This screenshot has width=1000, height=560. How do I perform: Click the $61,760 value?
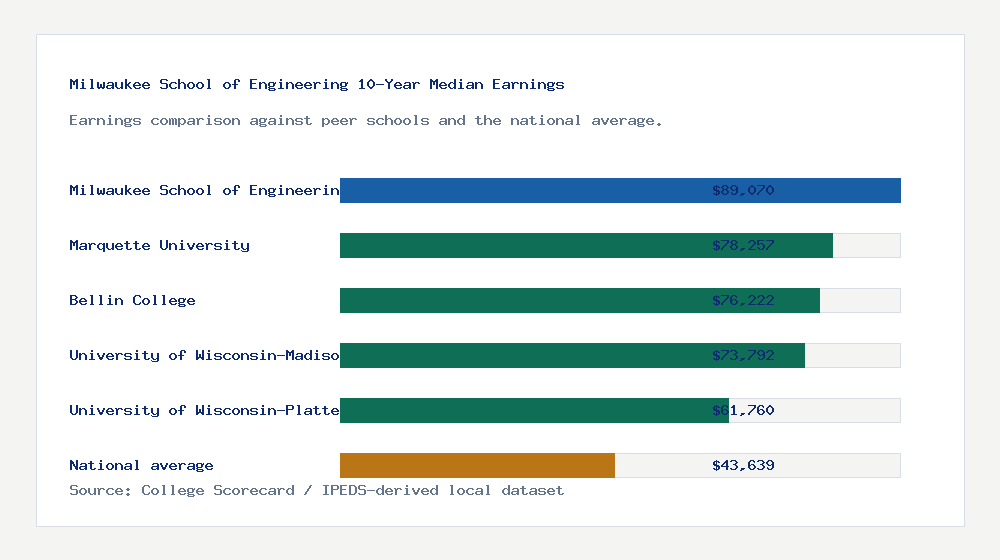tap(743, 410)
